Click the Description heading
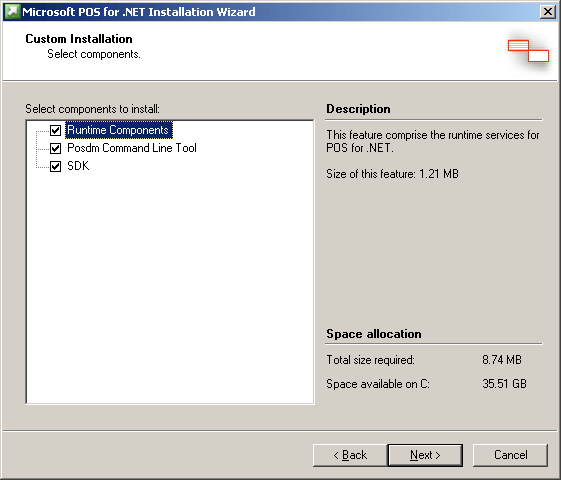 [x=358, y=109]
